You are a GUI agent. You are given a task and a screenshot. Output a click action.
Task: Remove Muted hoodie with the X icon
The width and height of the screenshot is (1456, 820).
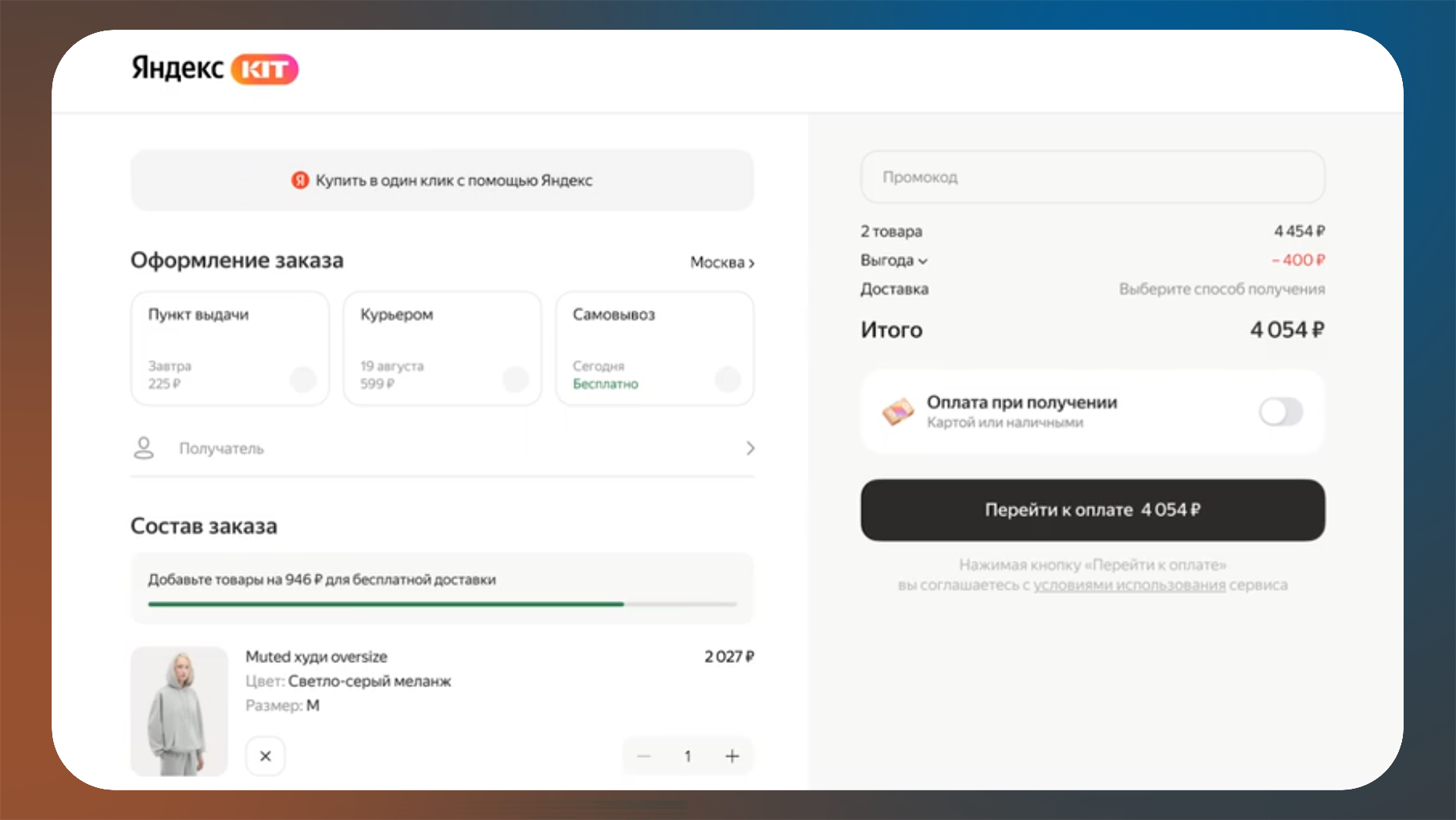[266, 756]
